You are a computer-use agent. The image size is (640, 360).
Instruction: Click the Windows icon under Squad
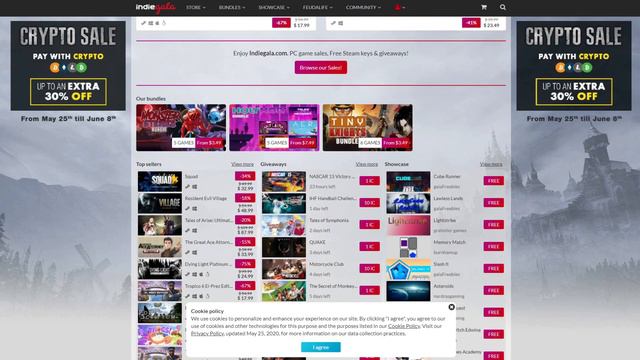(x=195, y=187)
